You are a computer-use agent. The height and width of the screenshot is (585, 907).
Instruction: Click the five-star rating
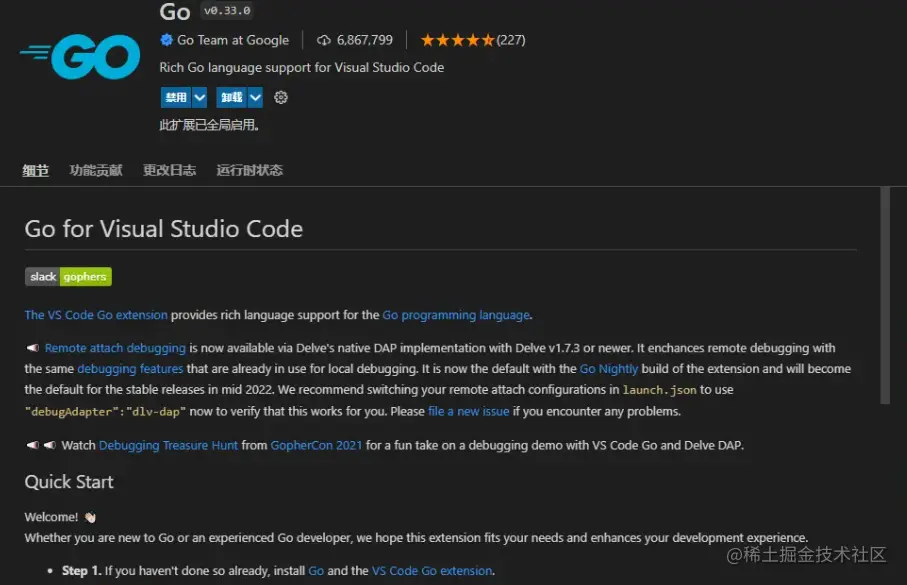(458, 40)
